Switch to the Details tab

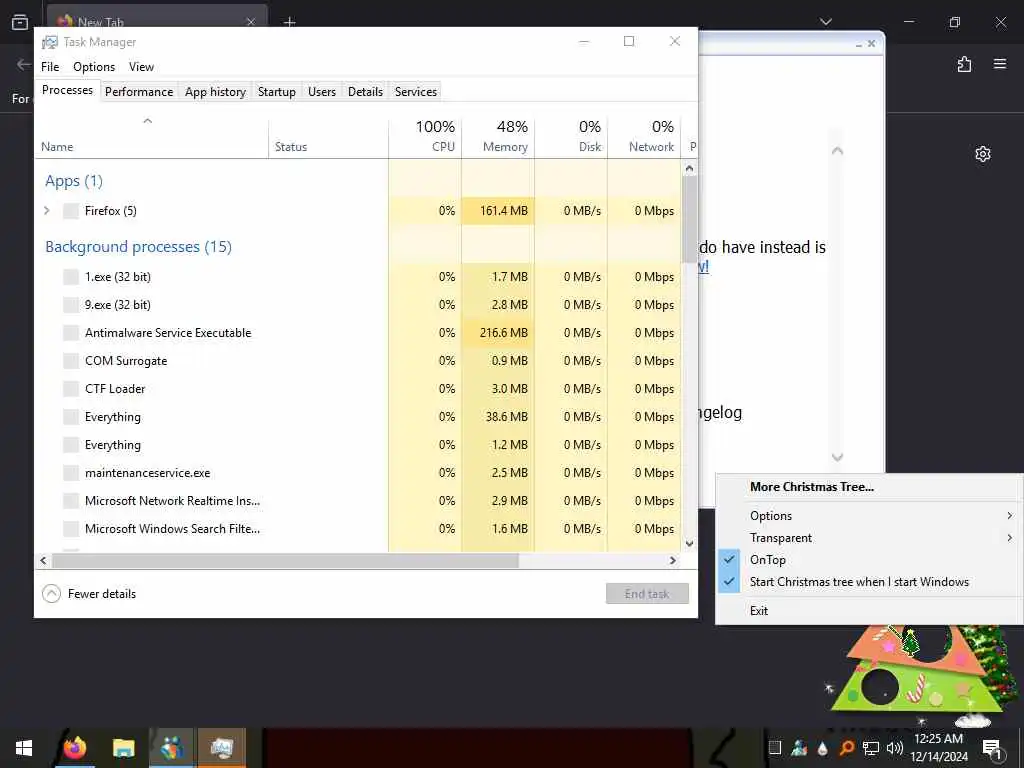pyautogui.click(x=365, y=92)
